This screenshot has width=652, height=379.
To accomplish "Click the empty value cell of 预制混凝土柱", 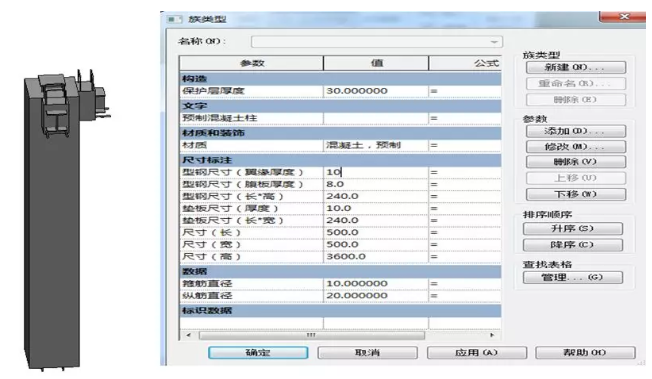I will point(375,118).
